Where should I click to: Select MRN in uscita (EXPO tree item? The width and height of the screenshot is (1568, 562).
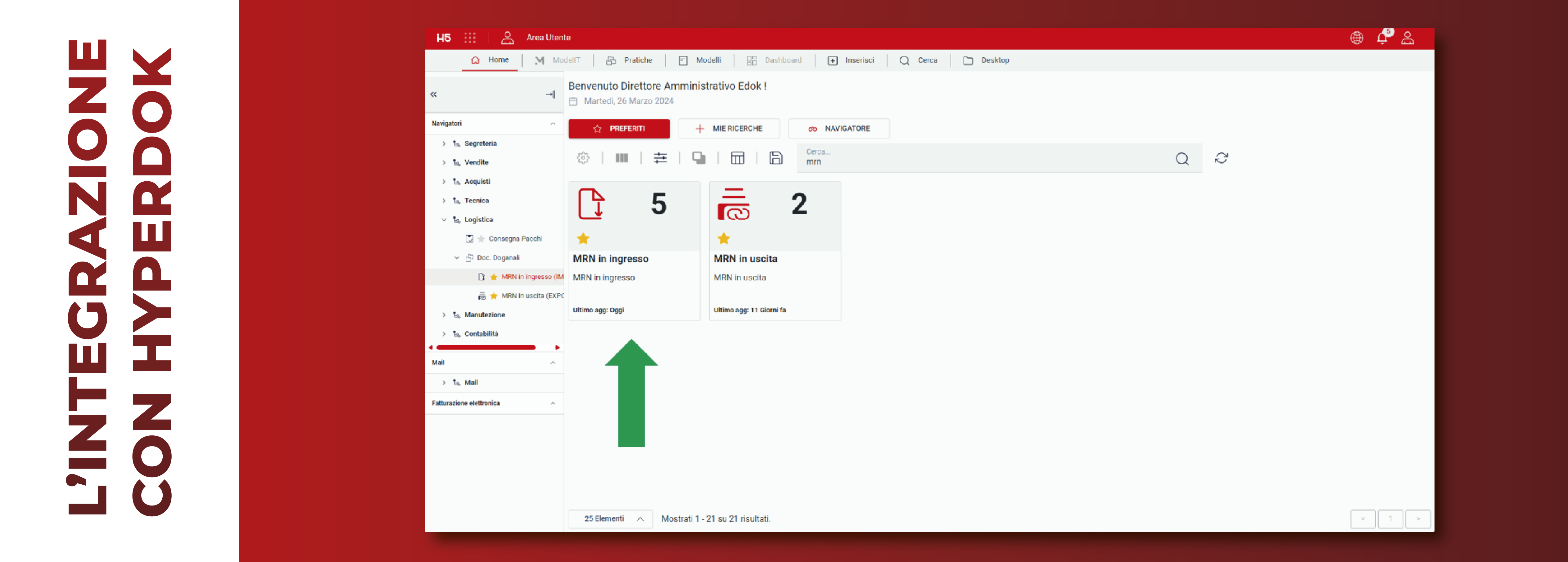click(532, 296)
